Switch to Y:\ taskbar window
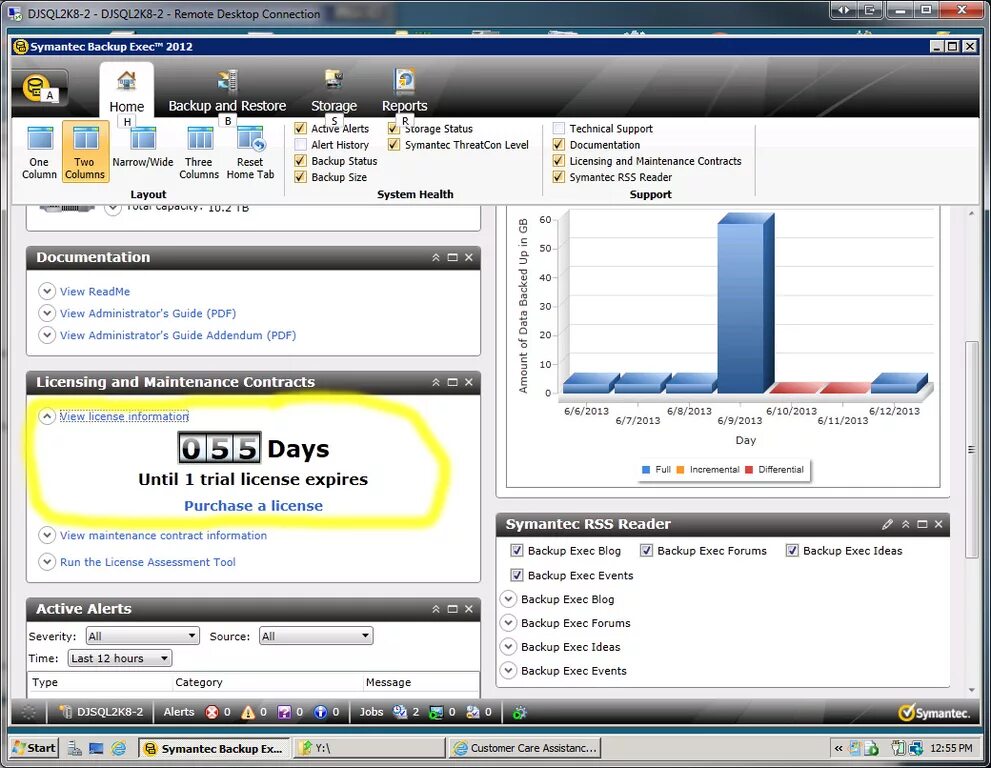 point(370,748)
